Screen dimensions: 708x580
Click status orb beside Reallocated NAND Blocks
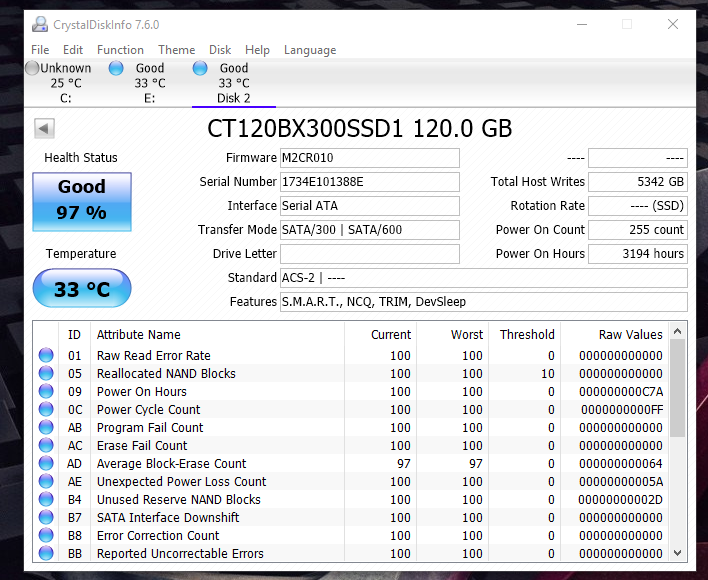click(x=46, y=374)
